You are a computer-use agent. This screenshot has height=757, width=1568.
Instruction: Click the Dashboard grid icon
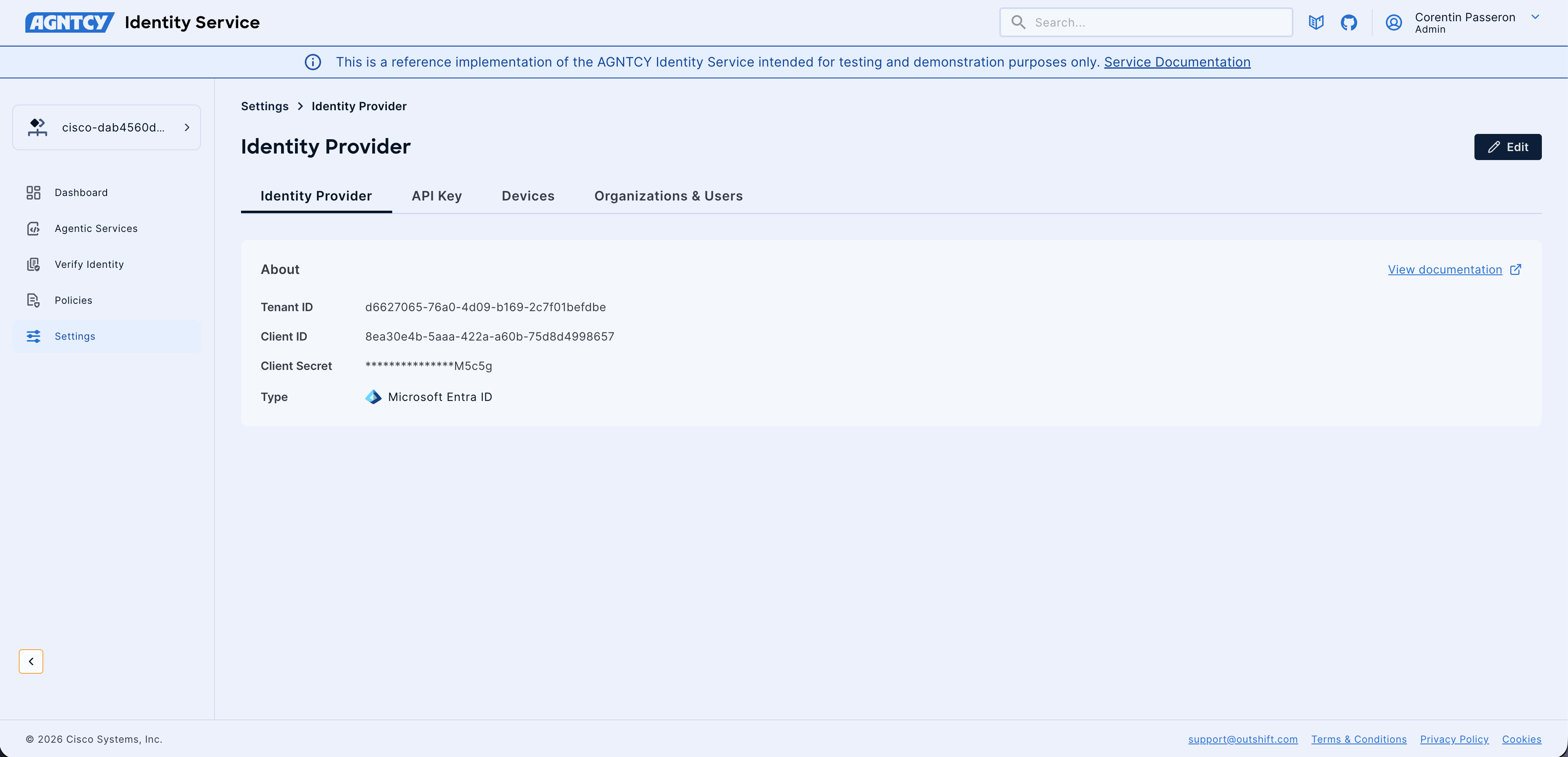pos(34,193)
